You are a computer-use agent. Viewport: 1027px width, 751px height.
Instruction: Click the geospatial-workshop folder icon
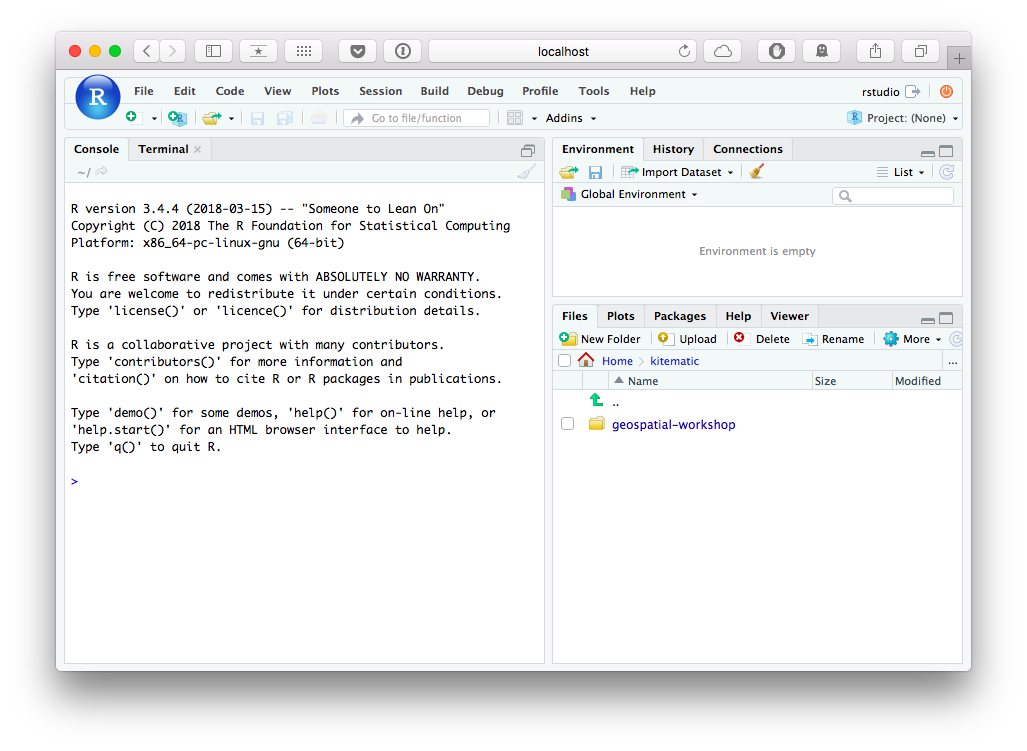point(596,424)
